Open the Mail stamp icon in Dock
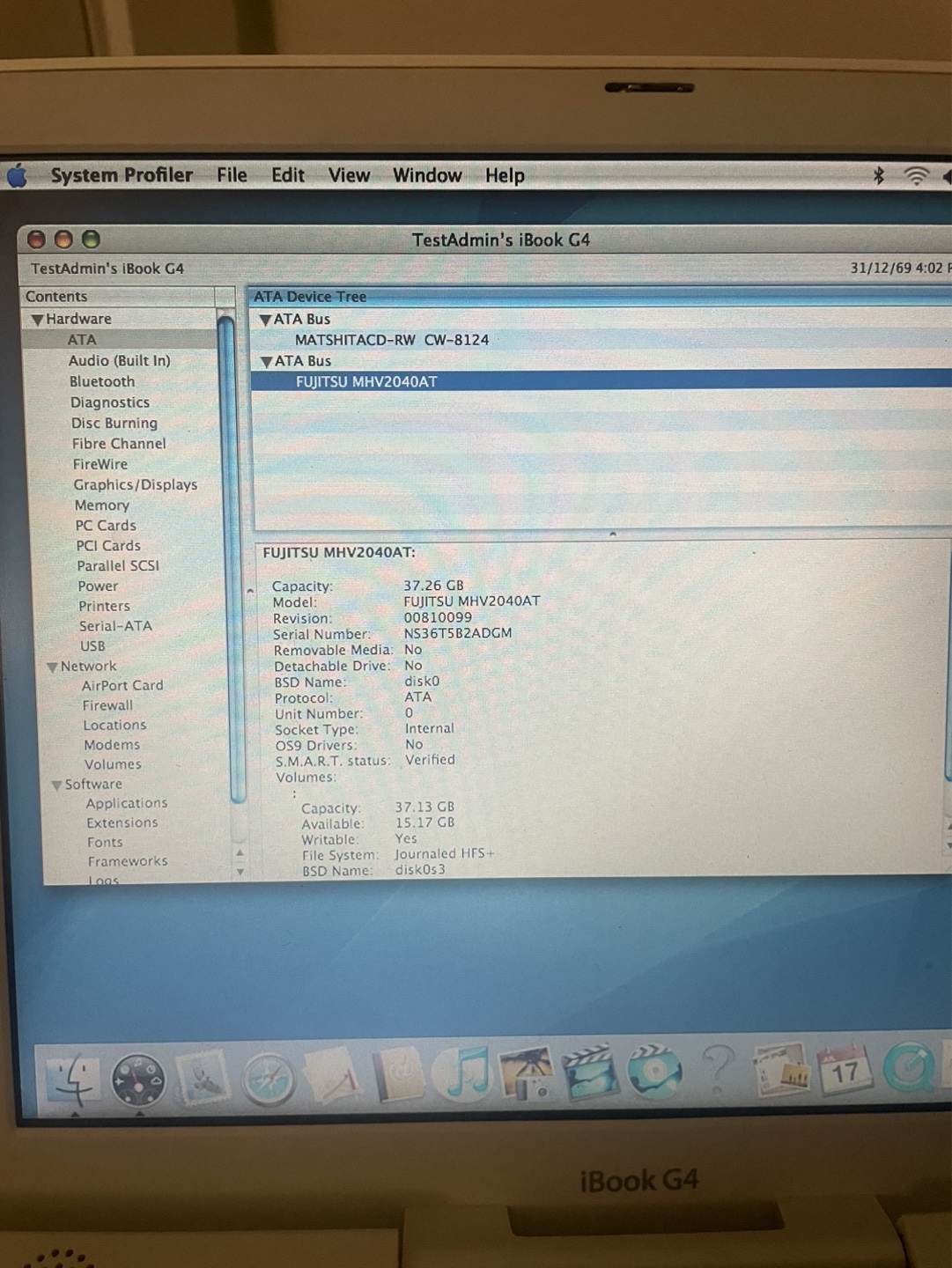 pyautogui.click(x=203, y=1078)
